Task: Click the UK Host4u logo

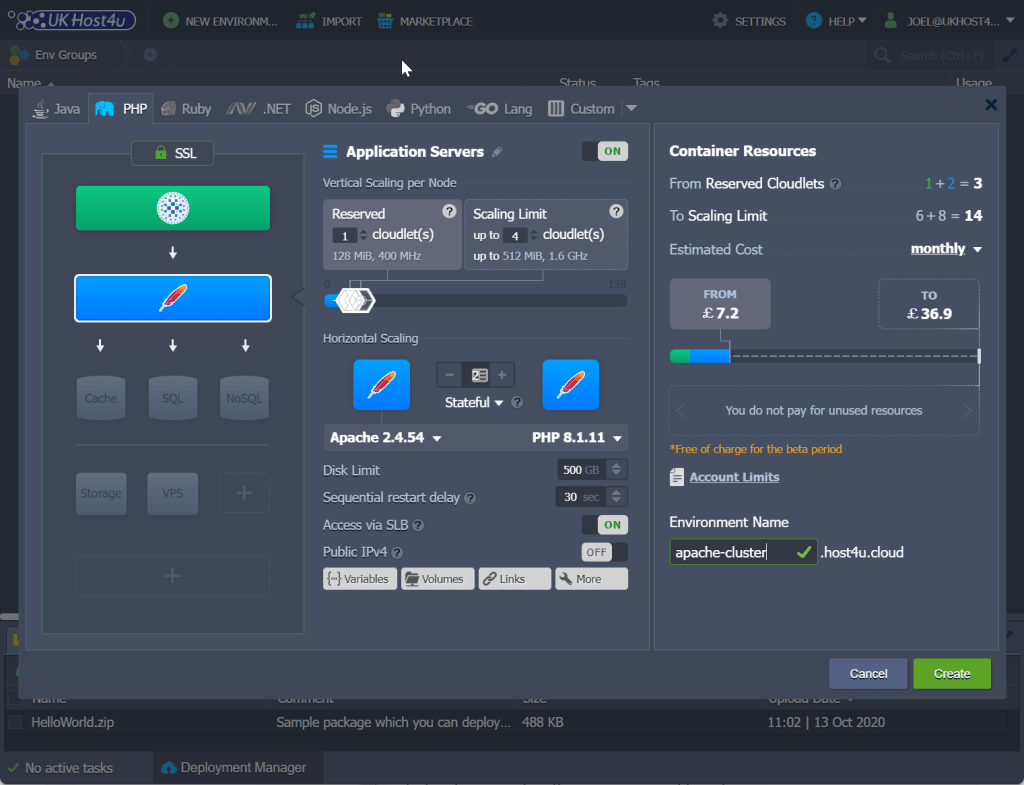Action: click(72, 20)
